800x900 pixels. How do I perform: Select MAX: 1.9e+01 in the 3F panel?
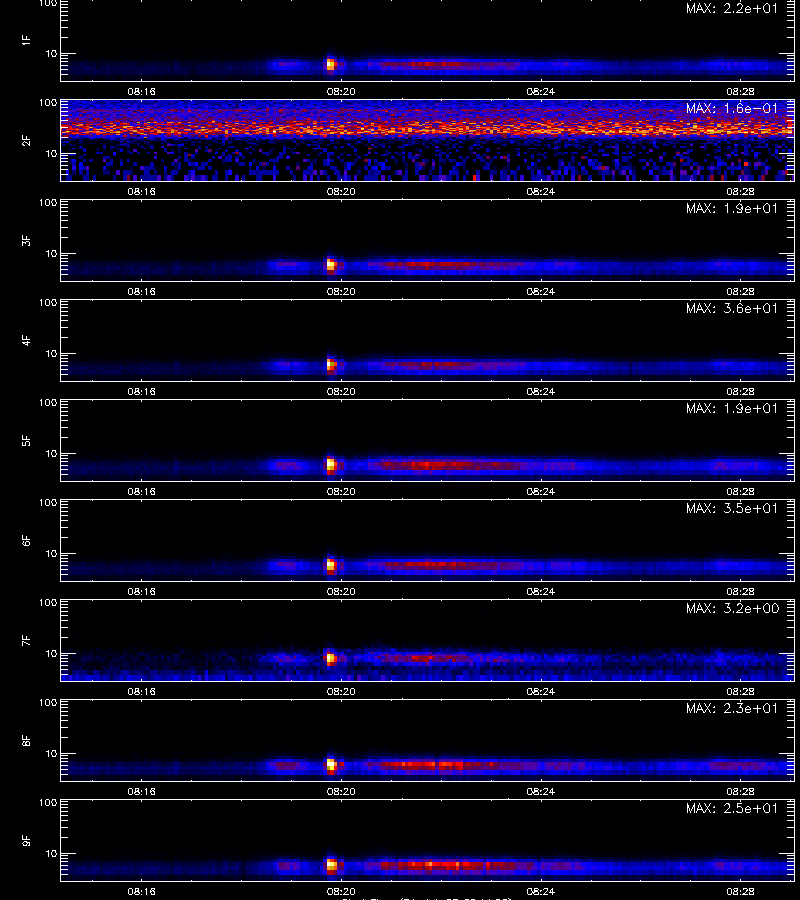732,208
